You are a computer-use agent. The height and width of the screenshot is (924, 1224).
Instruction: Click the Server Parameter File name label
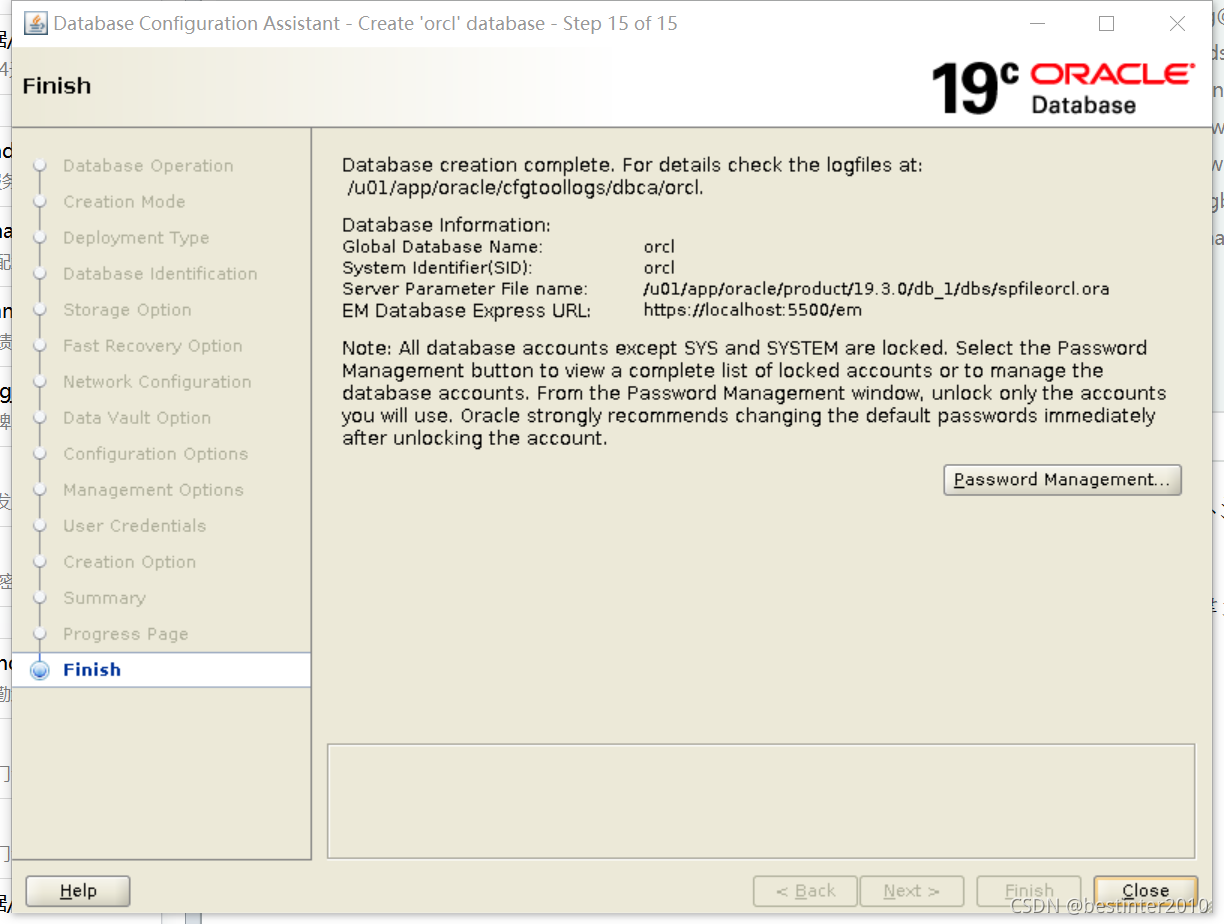[465, 289]
